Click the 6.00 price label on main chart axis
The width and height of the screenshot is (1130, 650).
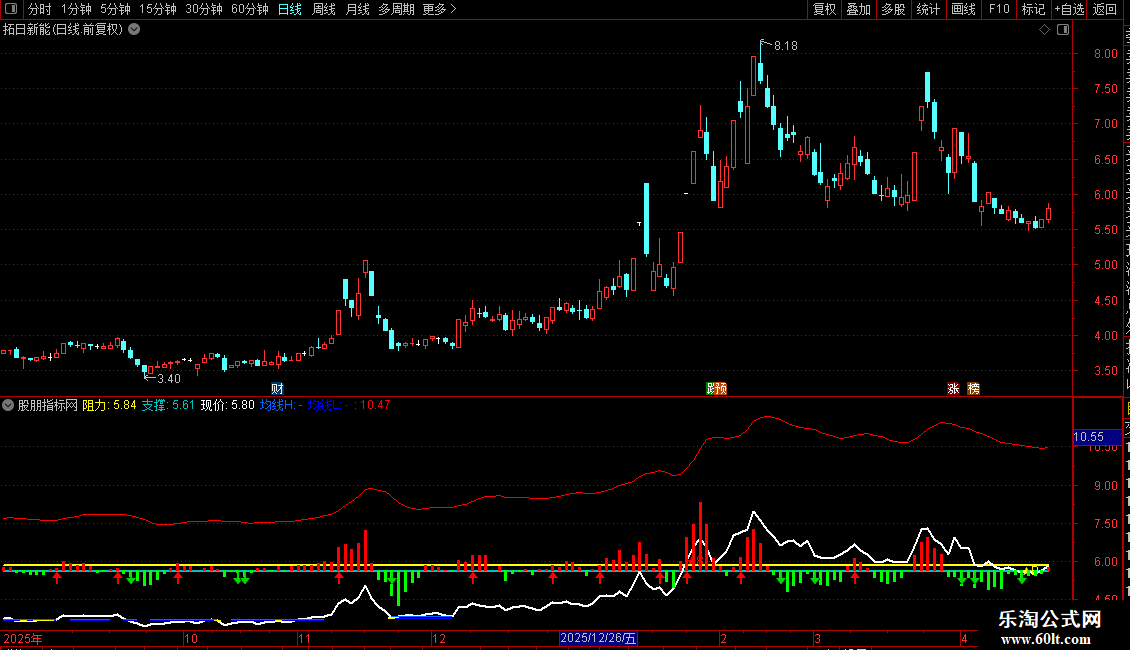[x=1105, y=195]
